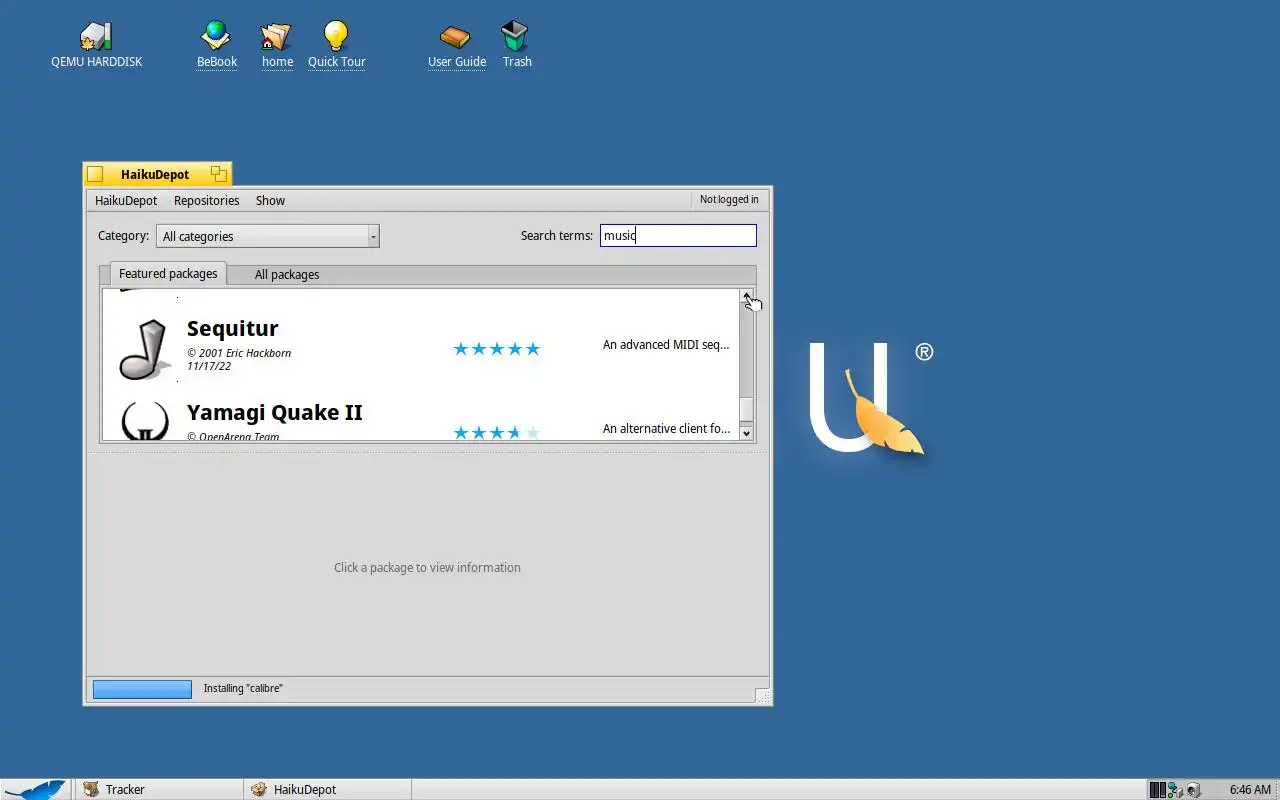Click the package list scroll down arrow
The width and height of the screenshot is (1280, 800).
pyautogui.click(x=746, y=433)
